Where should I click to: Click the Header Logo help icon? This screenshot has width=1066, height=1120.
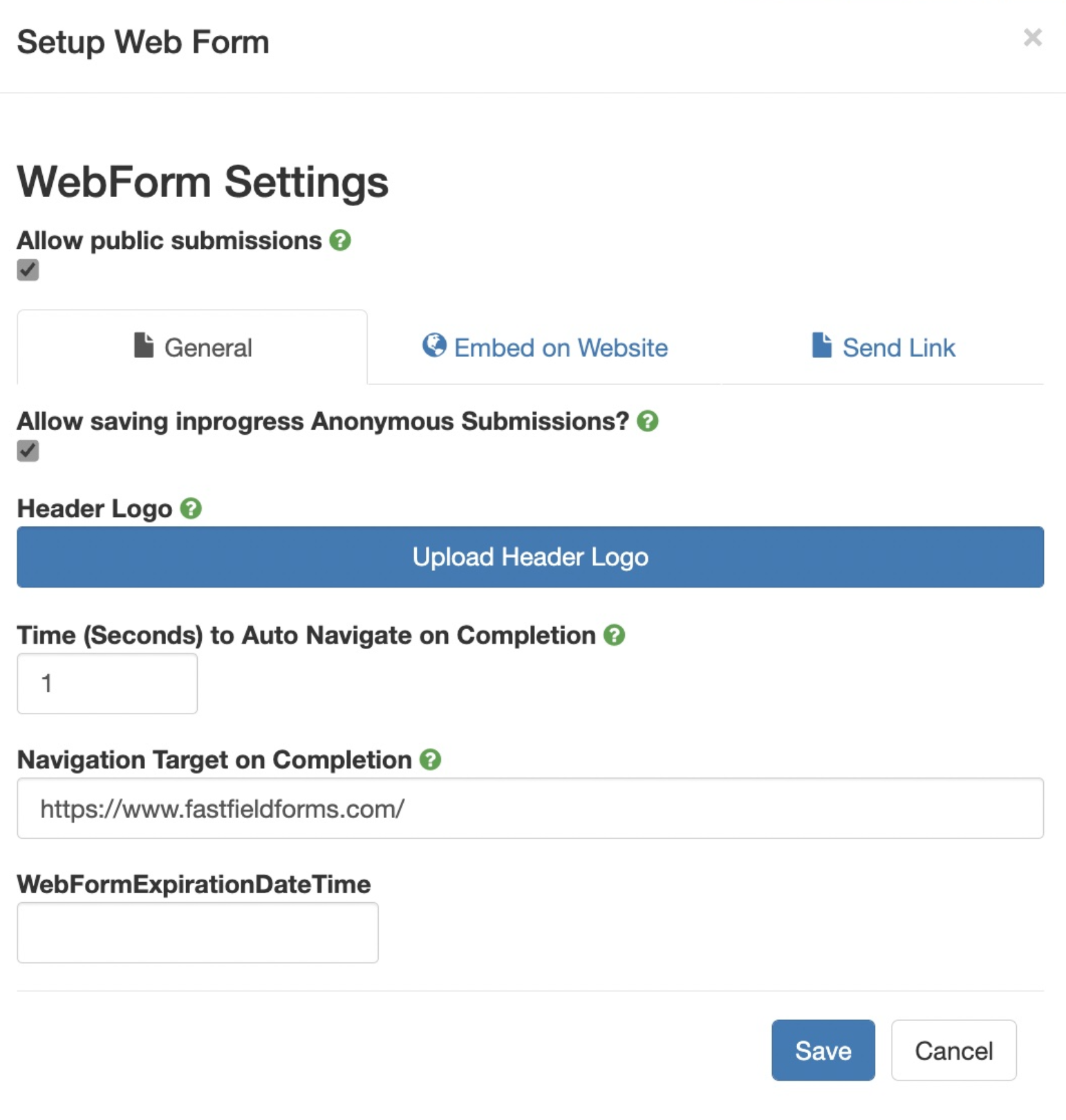(191, 509)
